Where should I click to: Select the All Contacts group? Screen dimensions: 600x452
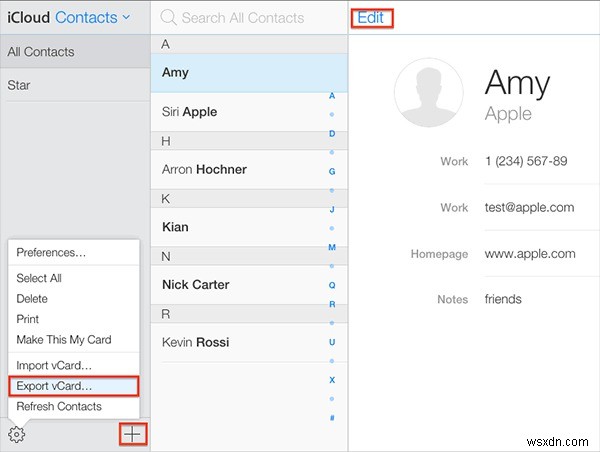click(x=75, y=52)
